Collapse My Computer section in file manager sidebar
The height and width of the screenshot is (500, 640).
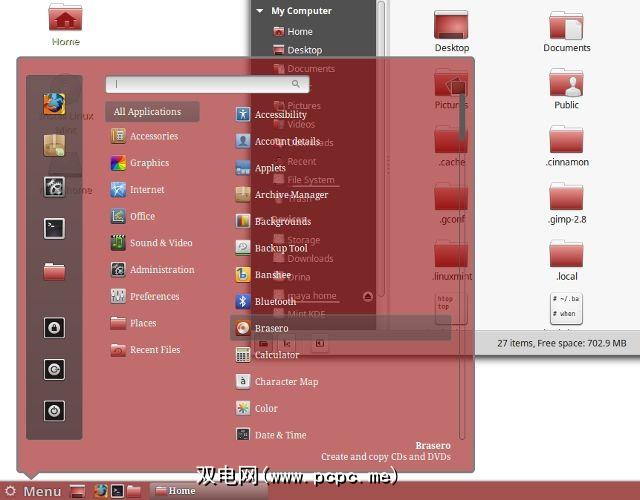coord(260,11)
